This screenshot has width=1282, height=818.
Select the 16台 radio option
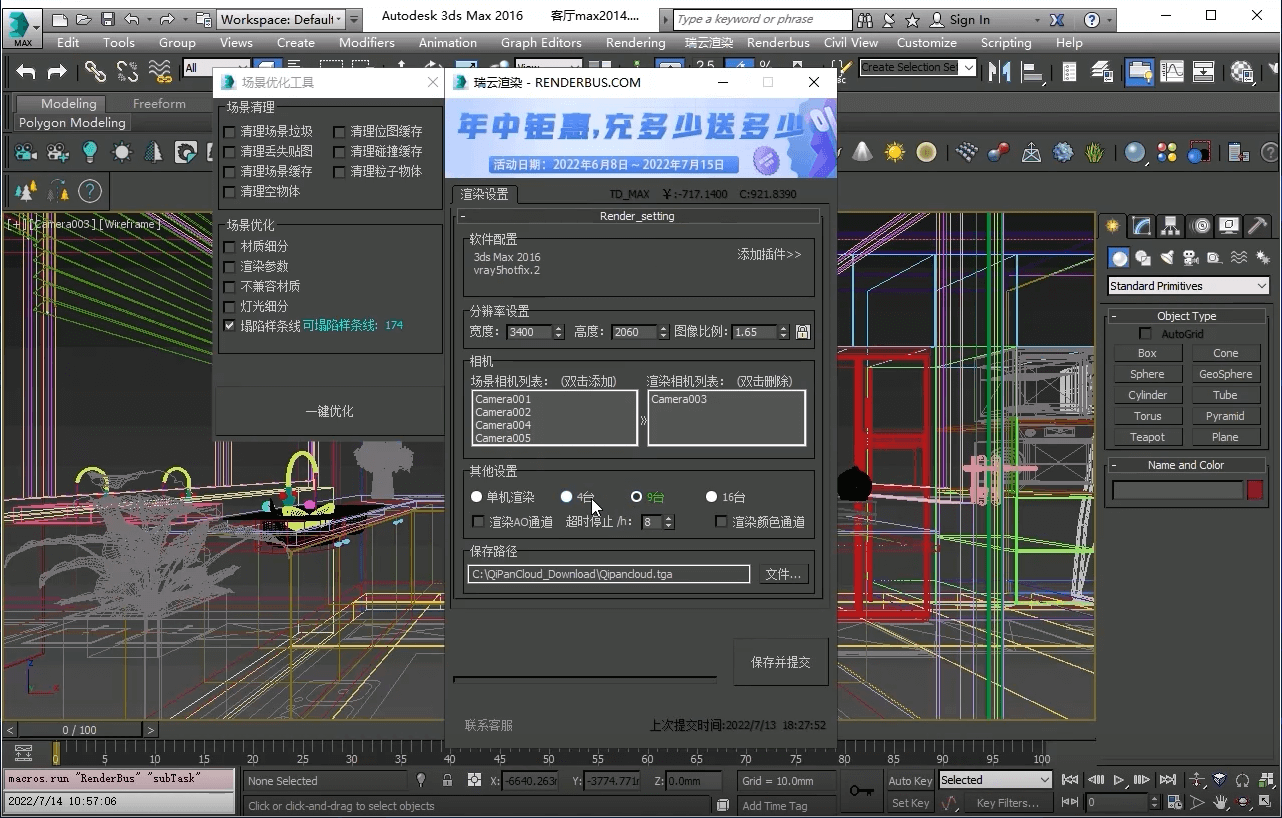point(711,497)
